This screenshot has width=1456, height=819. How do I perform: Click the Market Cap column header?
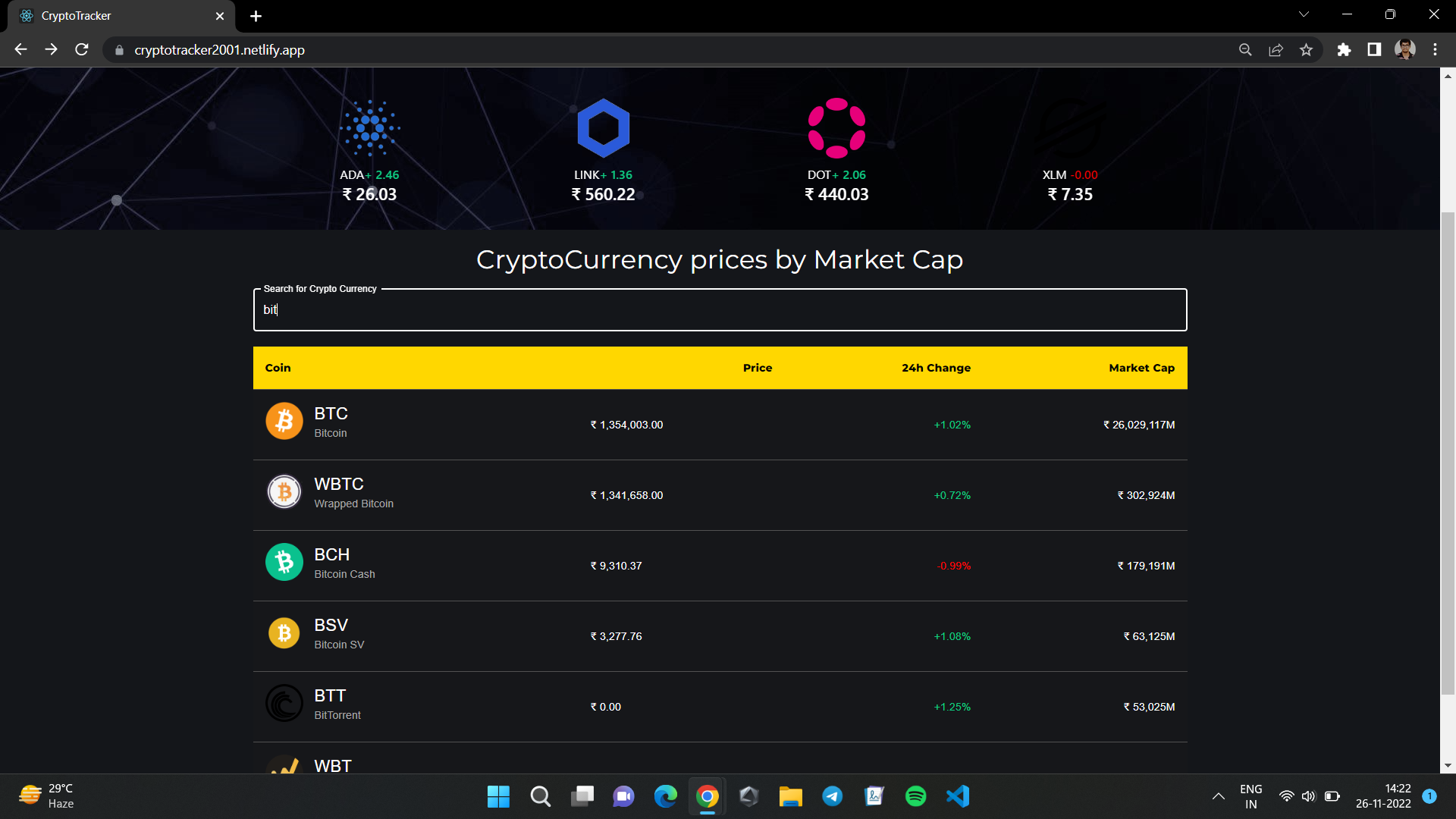(1141, 368)
